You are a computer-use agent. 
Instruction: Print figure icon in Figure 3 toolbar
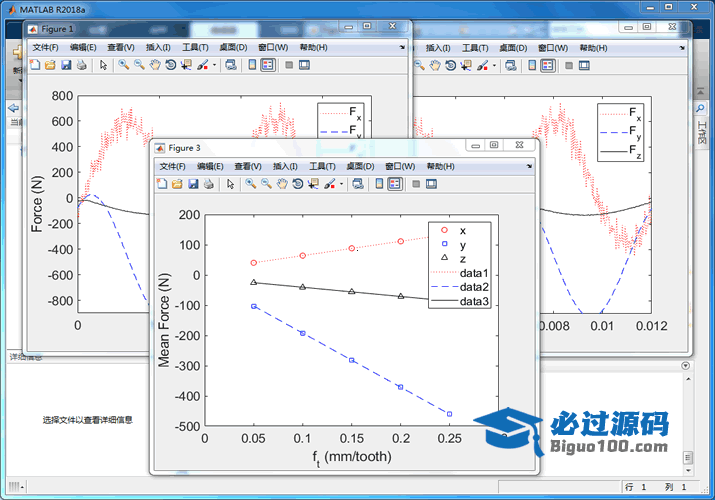[x=208, y=184]
